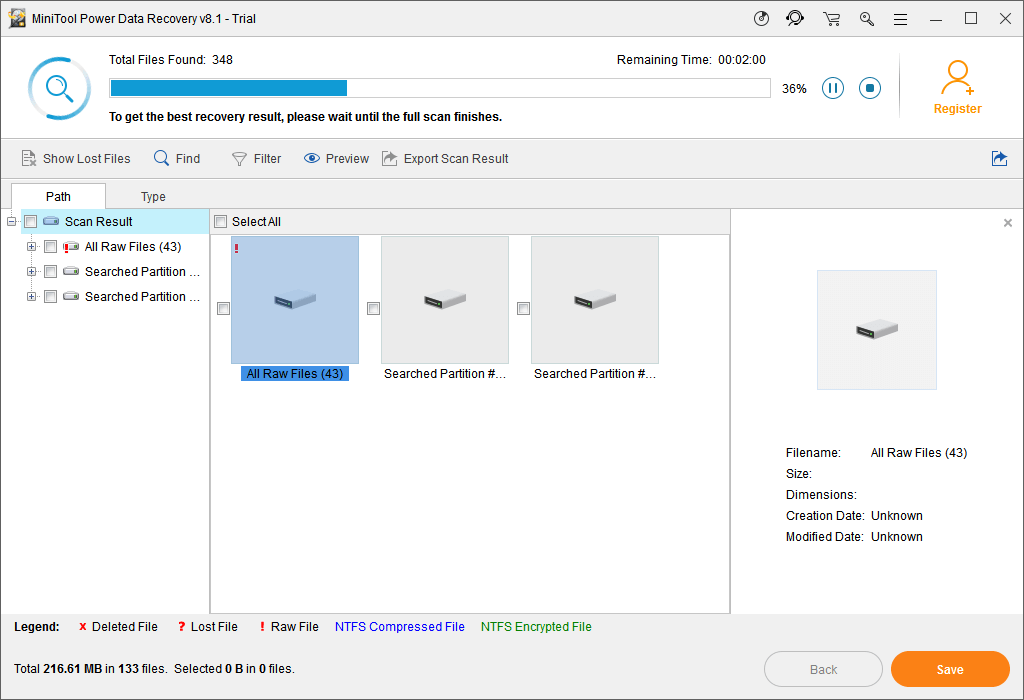1024x700 pixels.
Task: Minimize the MiniTool window
Action: click(936, 20)
